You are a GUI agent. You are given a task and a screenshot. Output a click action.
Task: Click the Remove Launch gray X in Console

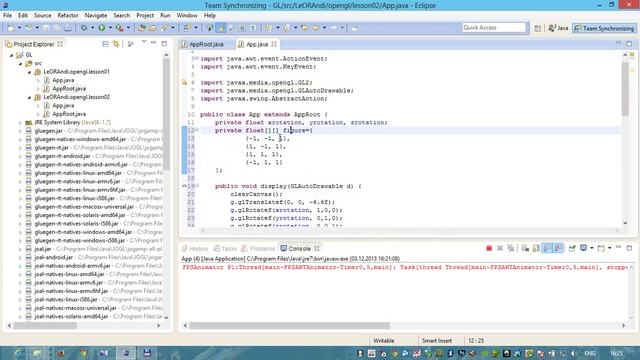pyautogui.click(x=500, y=248)
